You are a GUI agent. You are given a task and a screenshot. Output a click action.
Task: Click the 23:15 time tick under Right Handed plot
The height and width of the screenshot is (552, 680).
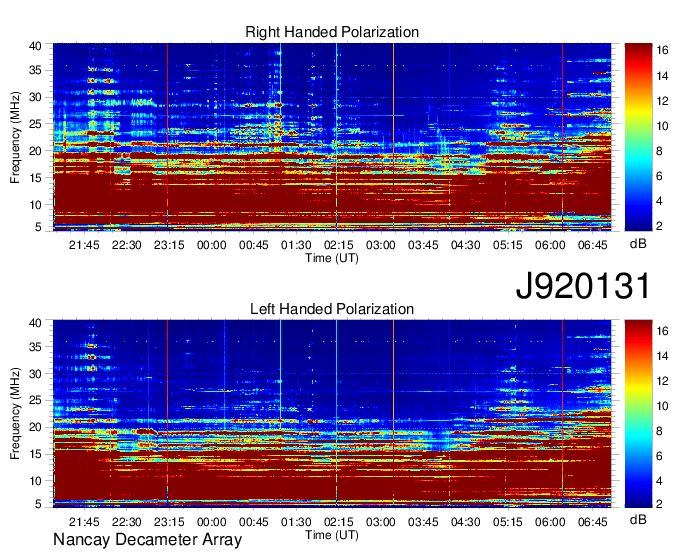coord(169,245)
